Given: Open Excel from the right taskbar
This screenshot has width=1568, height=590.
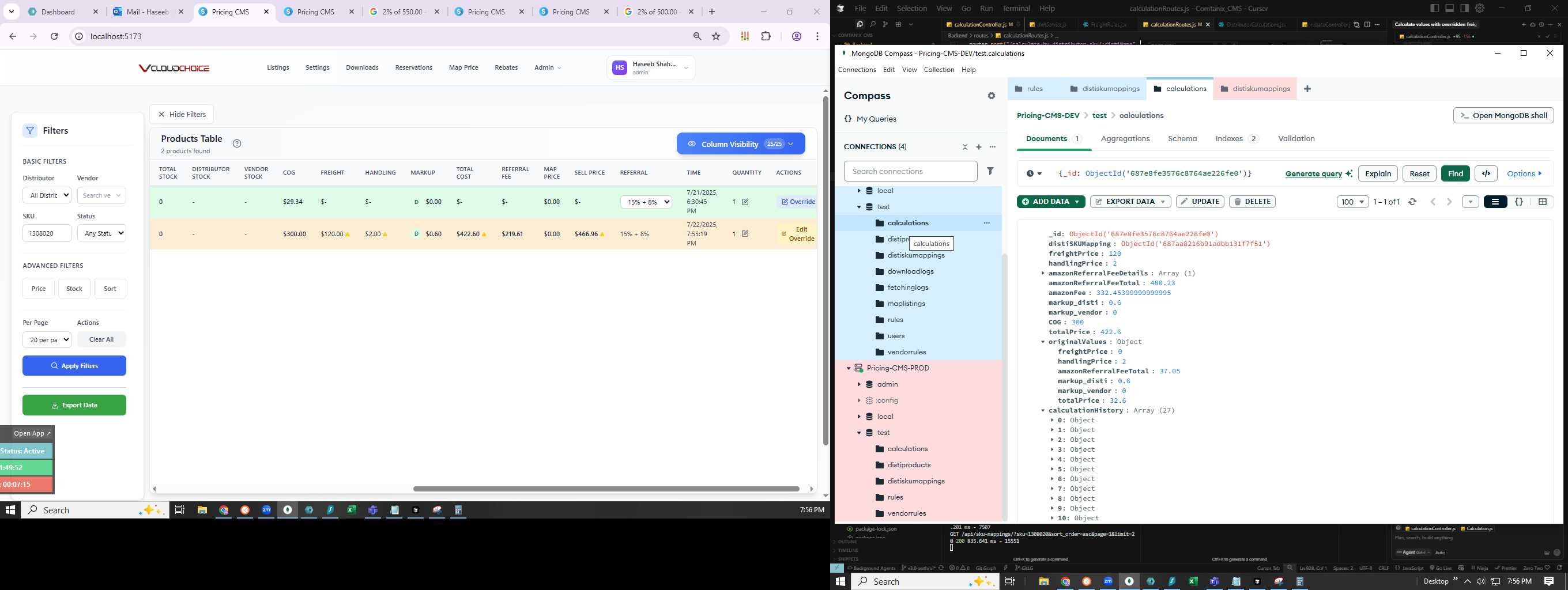Looking at the screenshot, I should [1193, 581].
